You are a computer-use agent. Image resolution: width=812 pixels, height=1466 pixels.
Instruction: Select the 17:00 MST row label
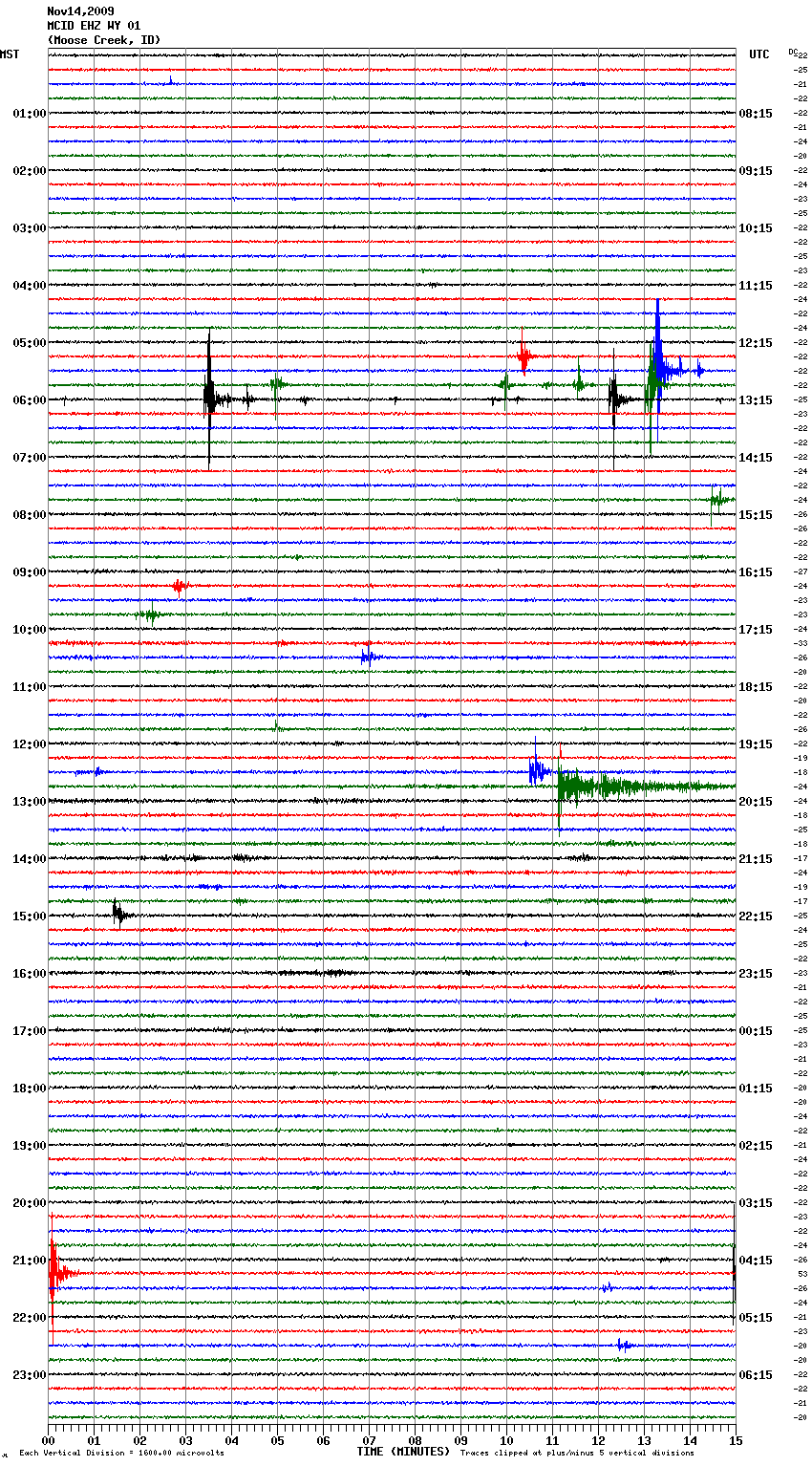tap(30, 1031)
